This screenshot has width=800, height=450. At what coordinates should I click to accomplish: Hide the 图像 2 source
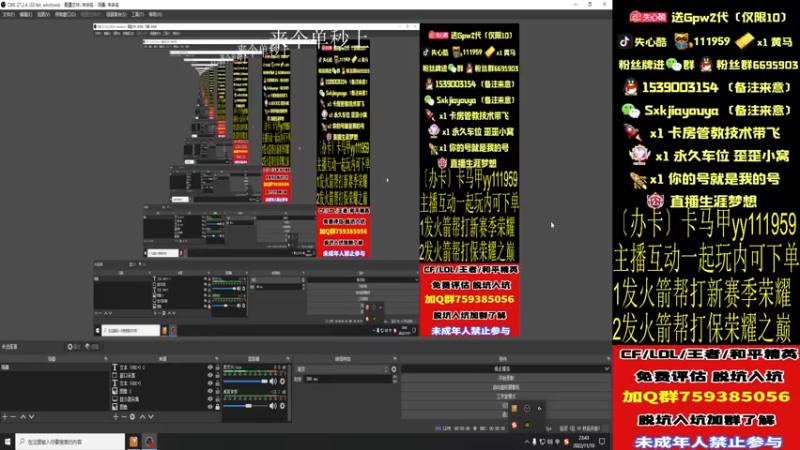click(x=210, y=391)
